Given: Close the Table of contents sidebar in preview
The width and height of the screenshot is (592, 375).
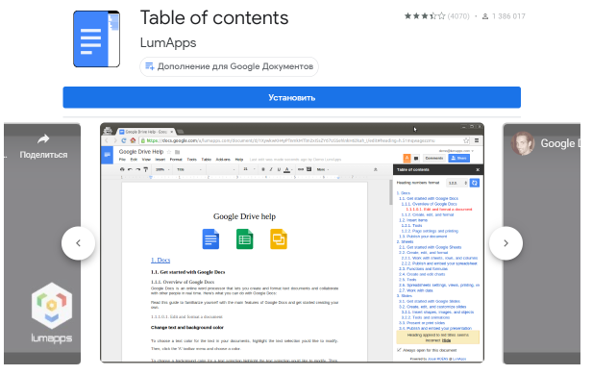Looking at the screenshot, I should [477, 170].
